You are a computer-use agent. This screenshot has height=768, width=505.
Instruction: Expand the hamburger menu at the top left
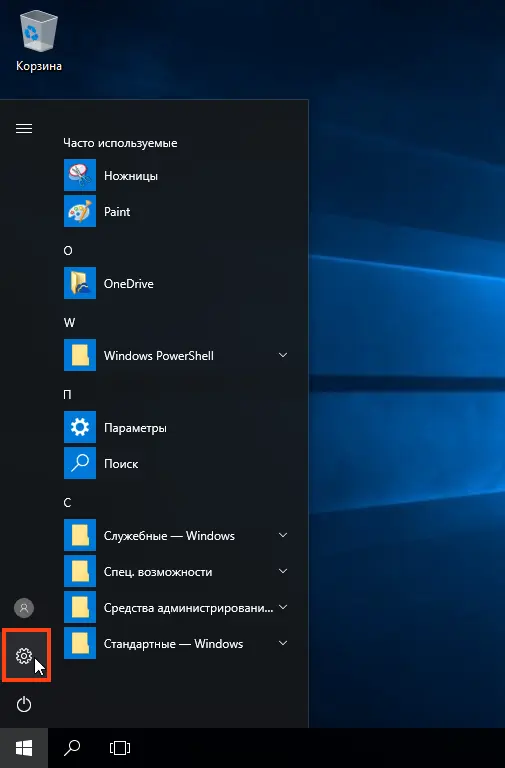24,128
